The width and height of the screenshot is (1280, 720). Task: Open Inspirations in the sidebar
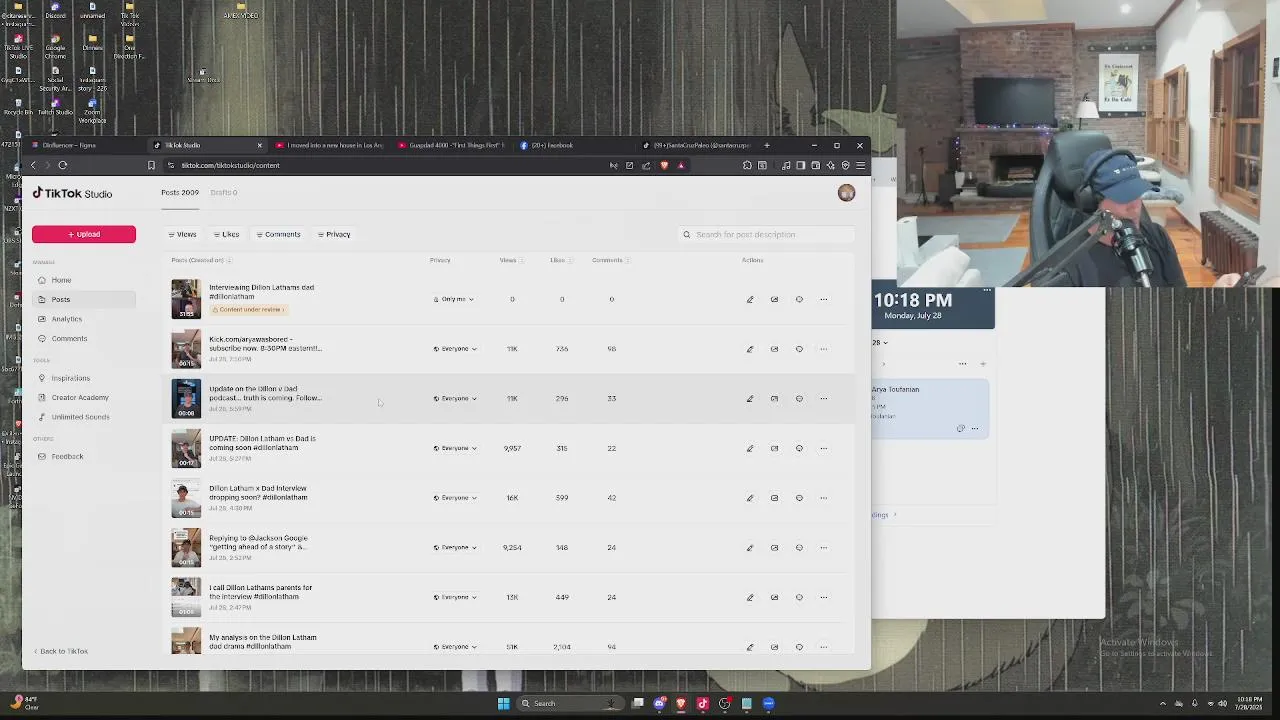tap(84, 378)
